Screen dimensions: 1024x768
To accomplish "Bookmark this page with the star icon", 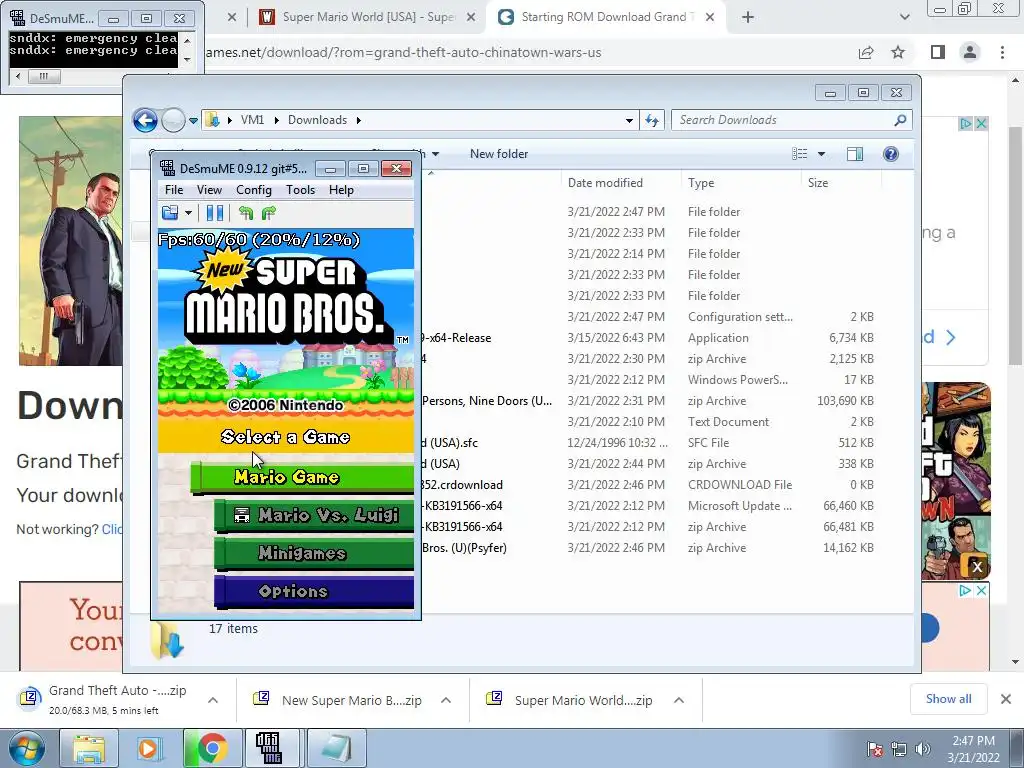I will click(x=898, y=52).
